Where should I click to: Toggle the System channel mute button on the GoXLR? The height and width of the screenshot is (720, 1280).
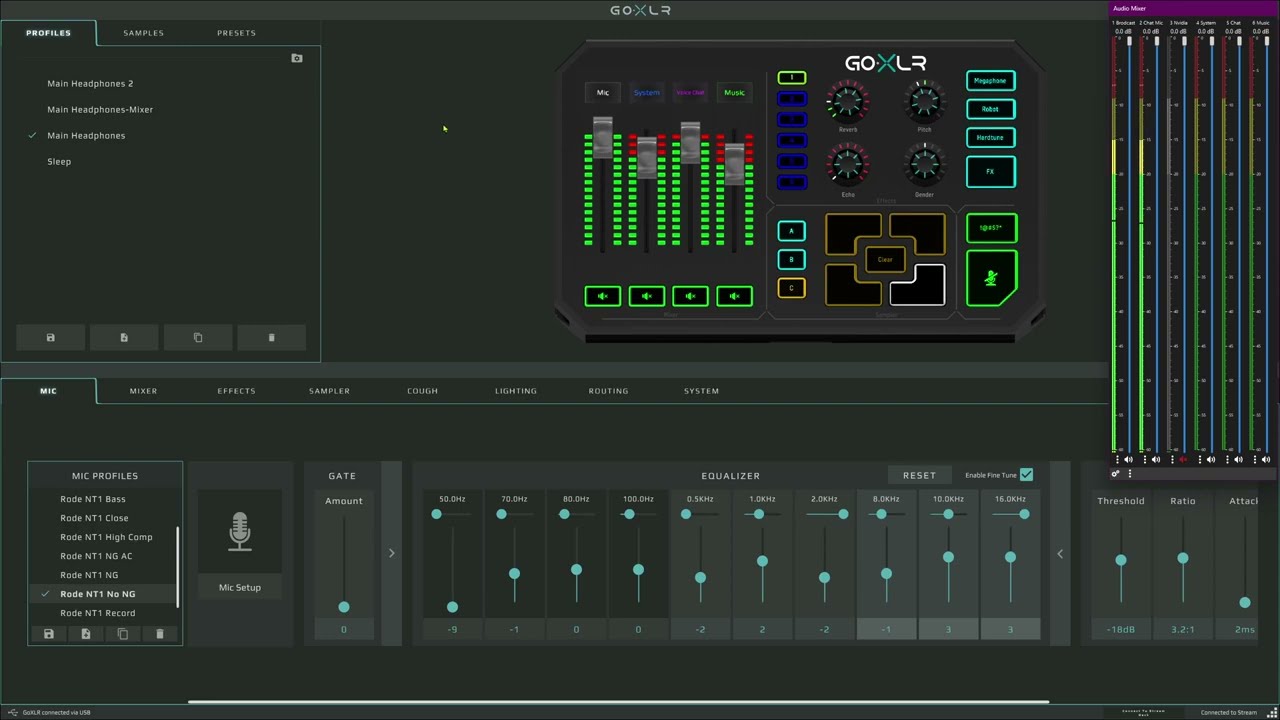click(647, 296)
